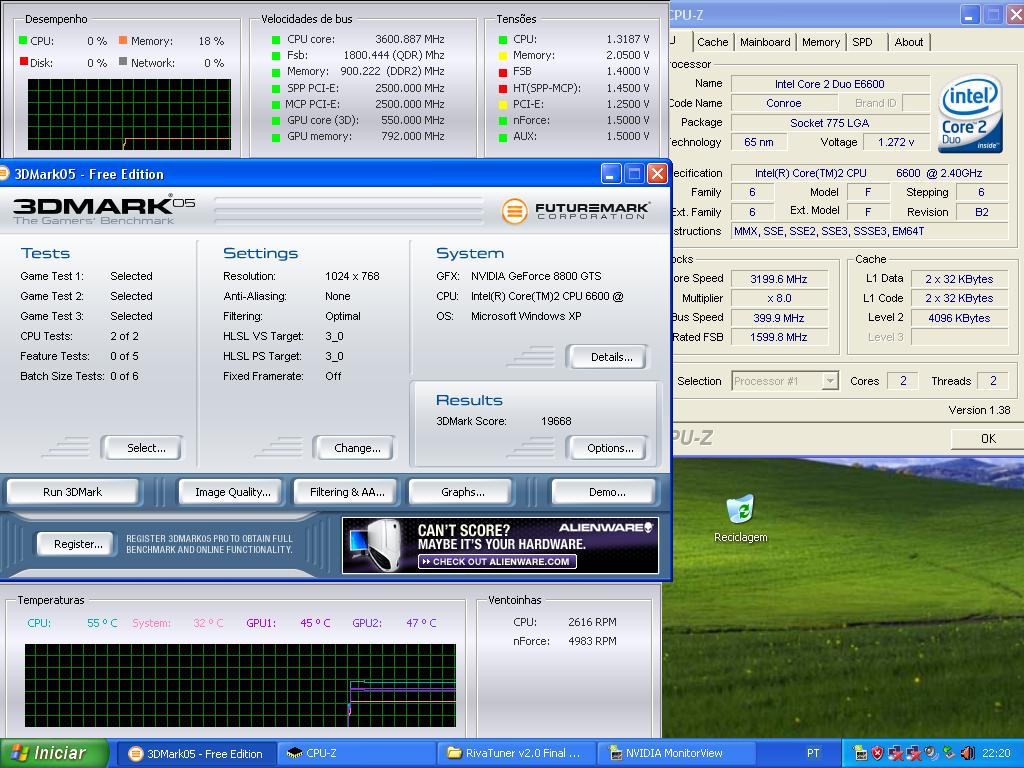Screen dimensions: 1024x768
Task: Click the Level 2 cache value 4096 KBytes
Action: pos(959,318)
